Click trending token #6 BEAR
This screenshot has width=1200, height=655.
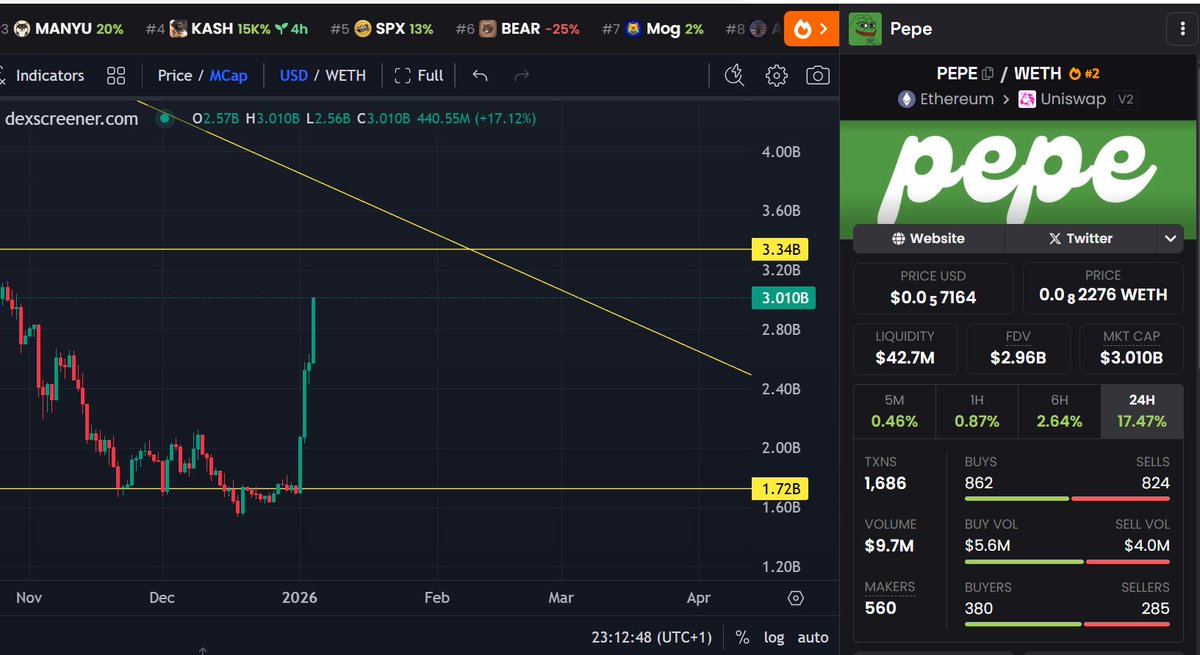(x=517, y=29)
